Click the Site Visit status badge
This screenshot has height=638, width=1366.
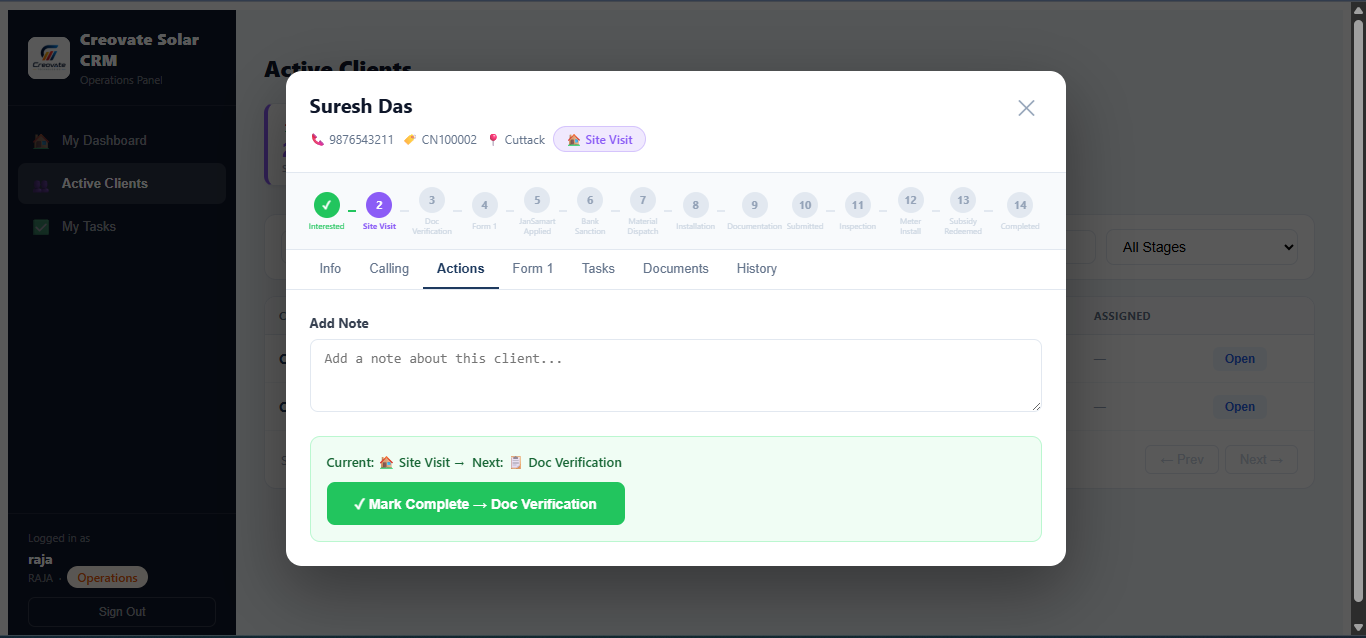(x=599, y=140)
